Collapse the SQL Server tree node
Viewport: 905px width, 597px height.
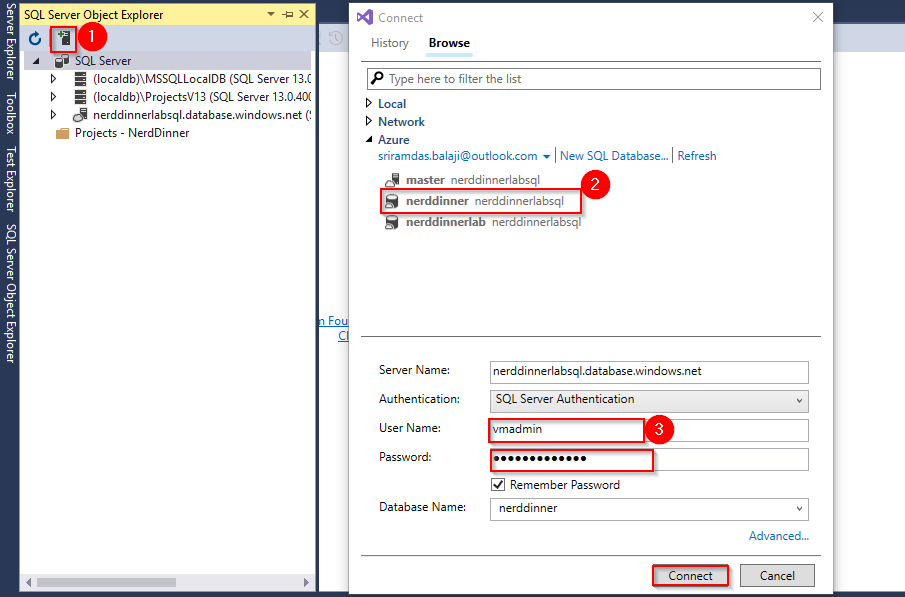(x=36, y=61)
